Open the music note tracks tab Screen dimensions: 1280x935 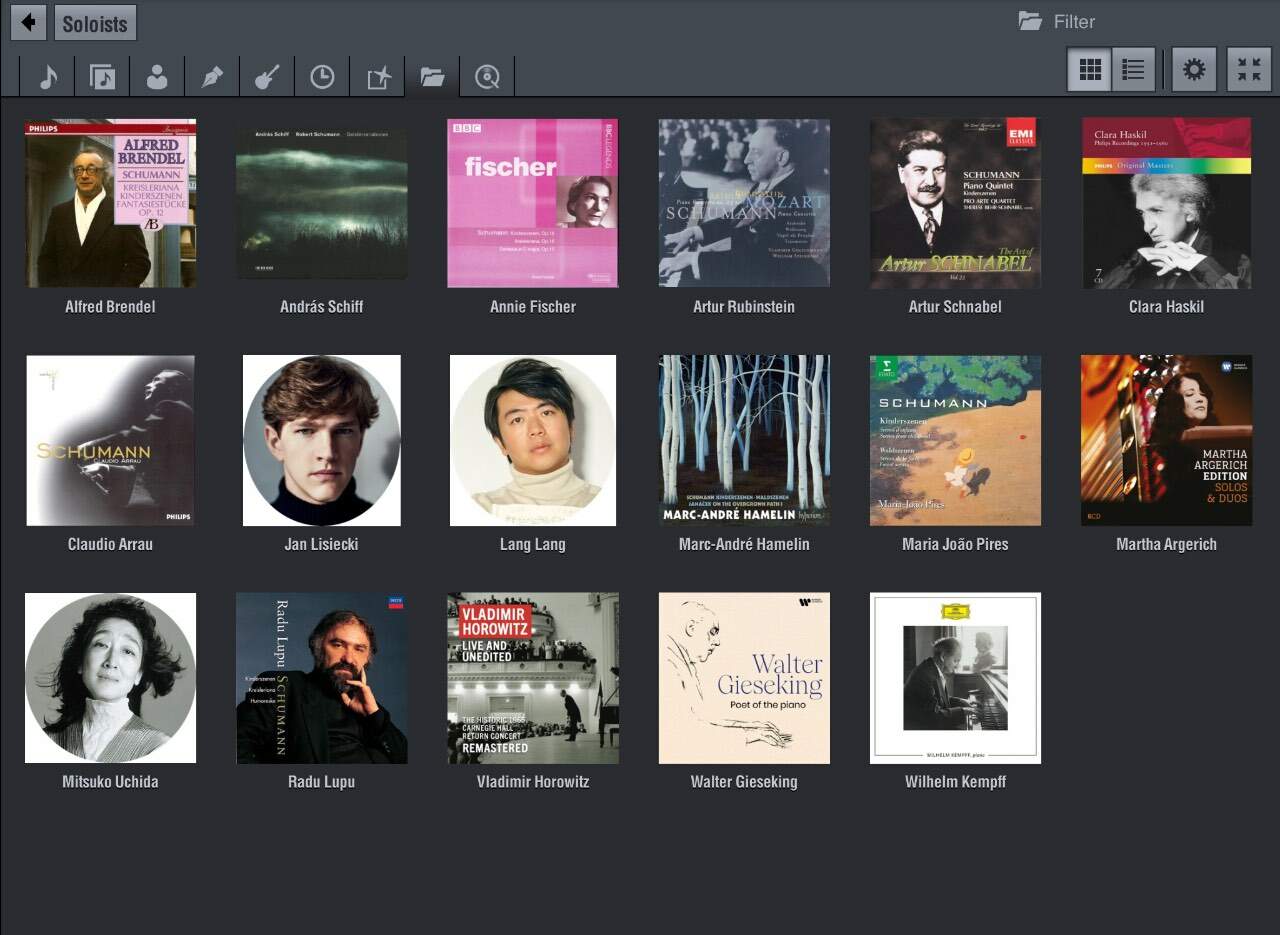coord(48,76)
